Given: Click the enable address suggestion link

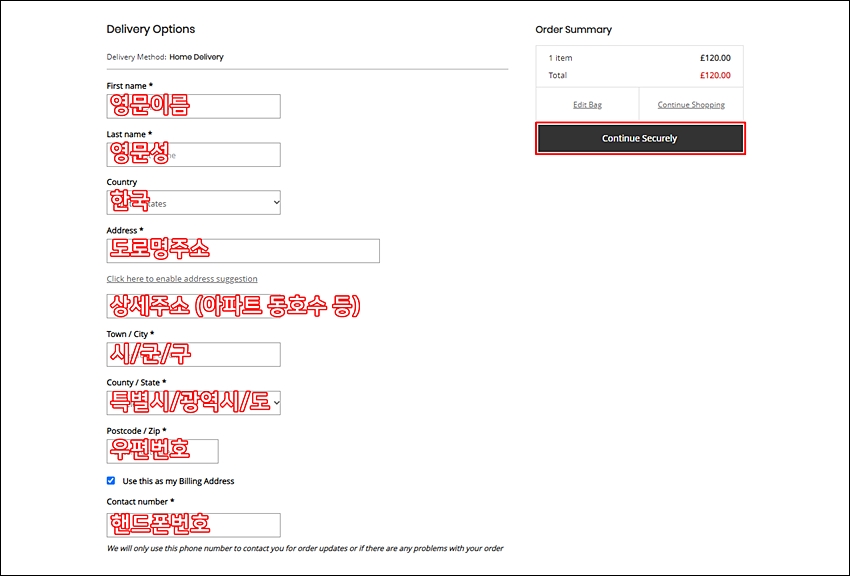Looking at the screenshot, I should (x=182, y=279).
